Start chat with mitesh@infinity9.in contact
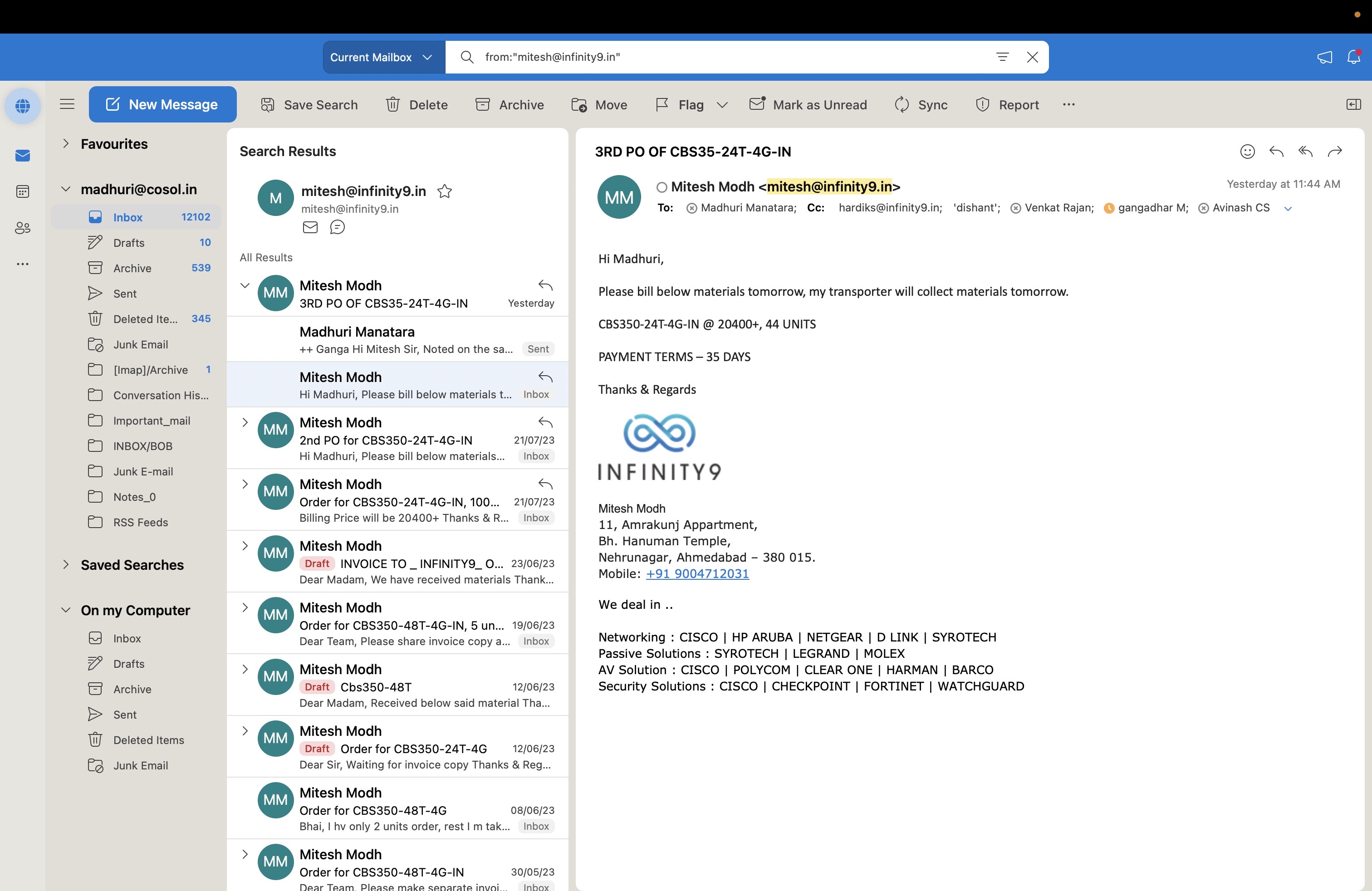 coord(337,227)
